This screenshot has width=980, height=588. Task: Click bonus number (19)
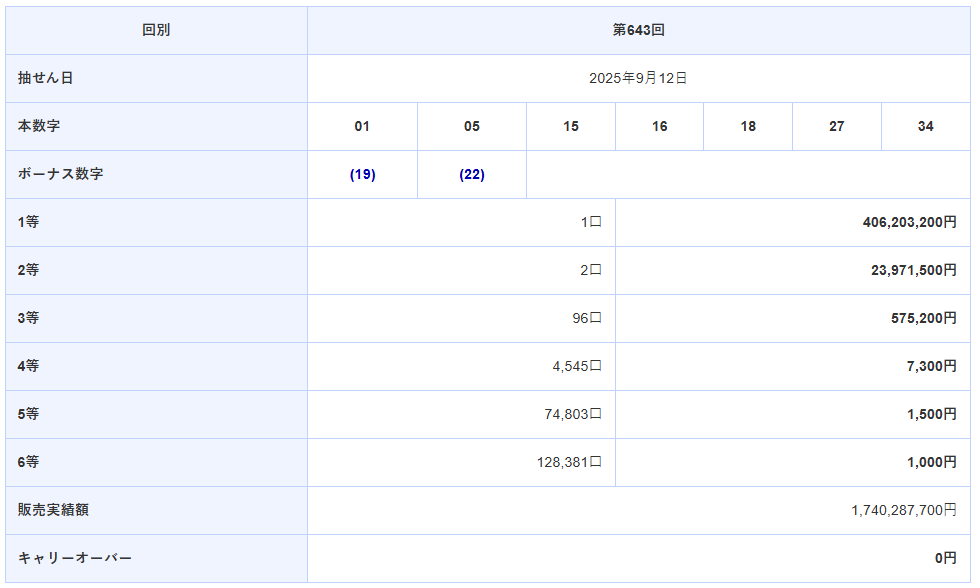[x=362, y=174]
